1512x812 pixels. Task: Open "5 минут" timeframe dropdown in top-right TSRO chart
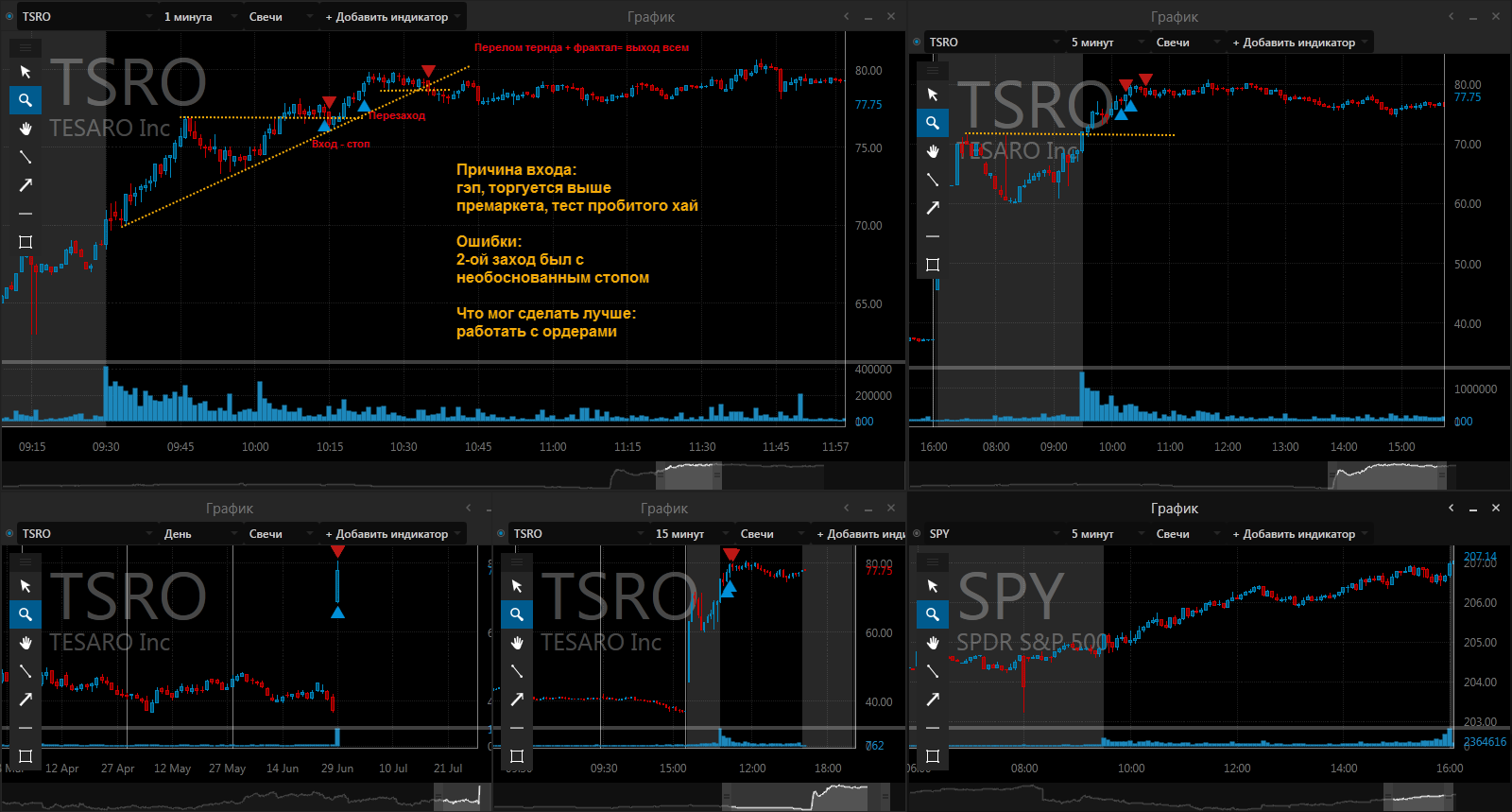tap(1107, 43)
